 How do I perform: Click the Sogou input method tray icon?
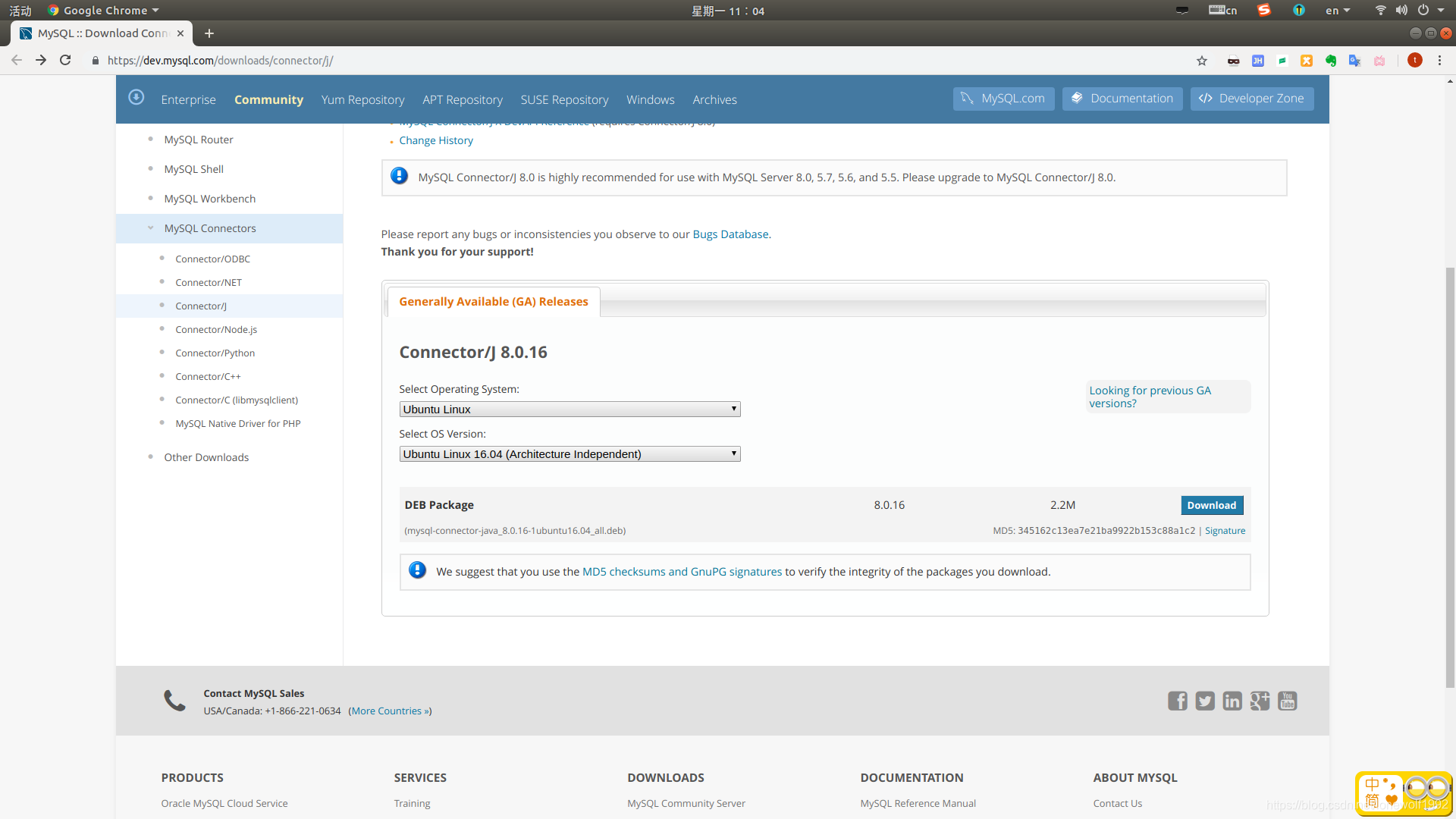(x=1263, y=10)
